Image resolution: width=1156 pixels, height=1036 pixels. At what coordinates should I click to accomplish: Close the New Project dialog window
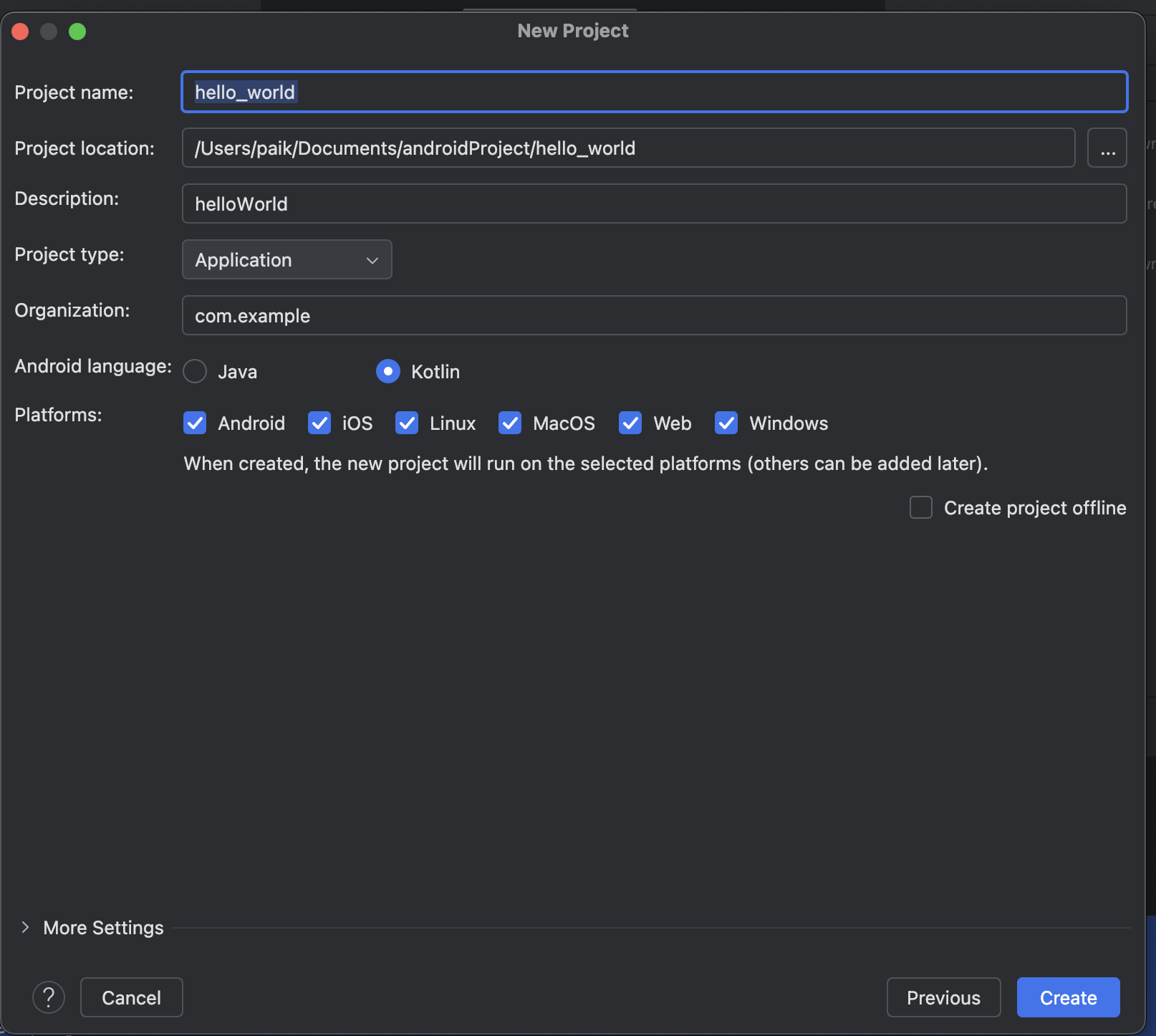[20, 32]
